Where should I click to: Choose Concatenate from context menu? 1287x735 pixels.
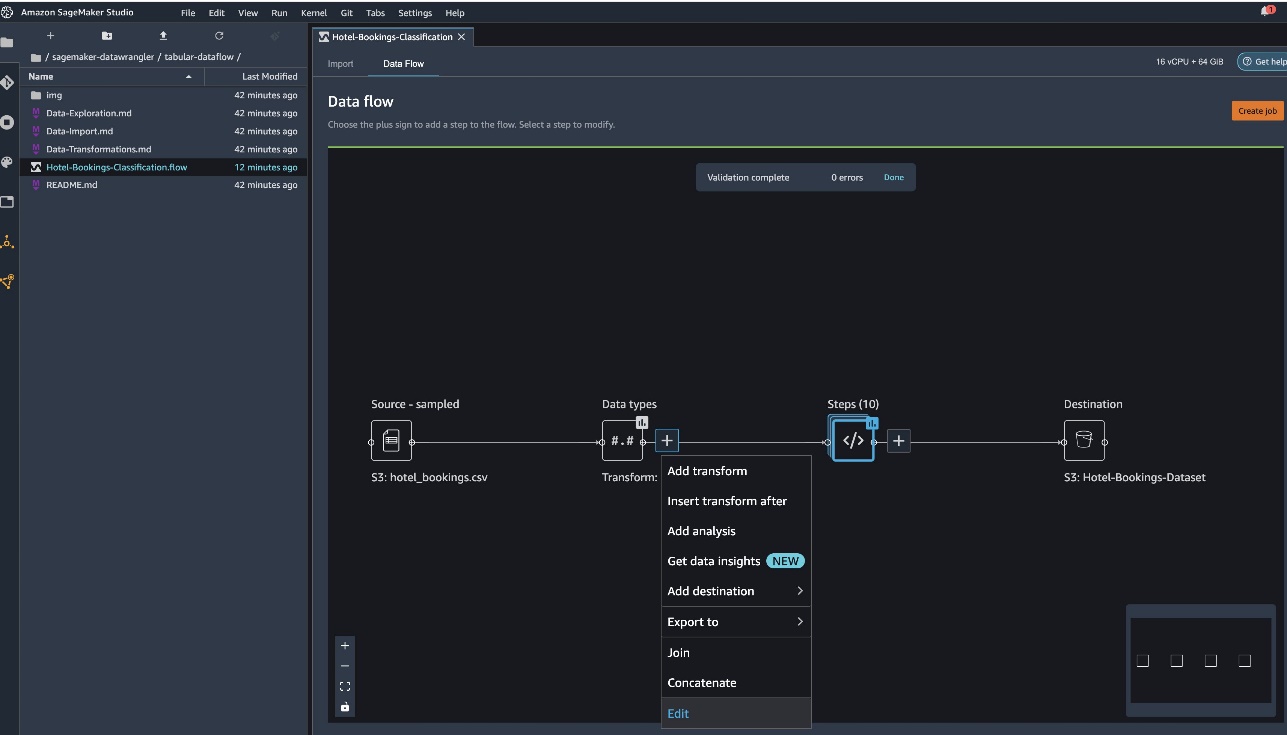coord(736,683)
